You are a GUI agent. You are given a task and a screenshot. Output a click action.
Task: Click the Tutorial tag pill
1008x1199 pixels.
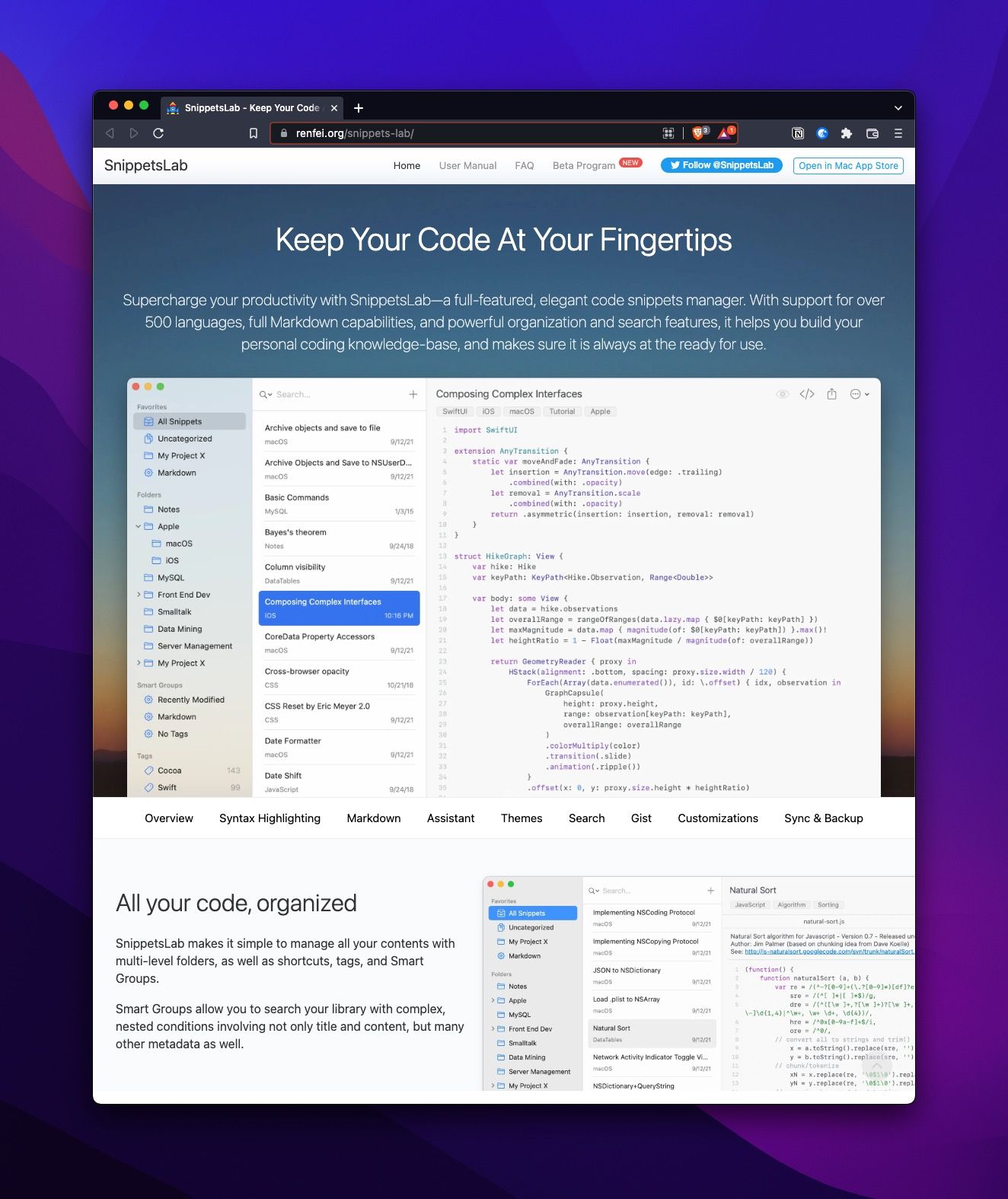[562, 412]
